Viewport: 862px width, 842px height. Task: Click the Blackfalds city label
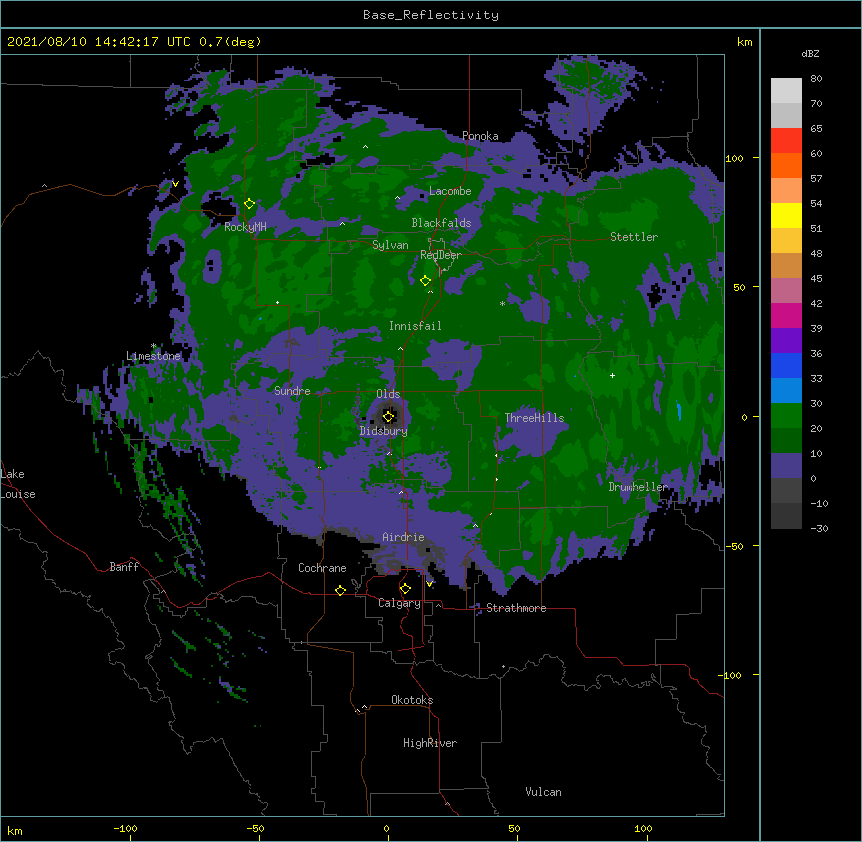click(441, 223)
